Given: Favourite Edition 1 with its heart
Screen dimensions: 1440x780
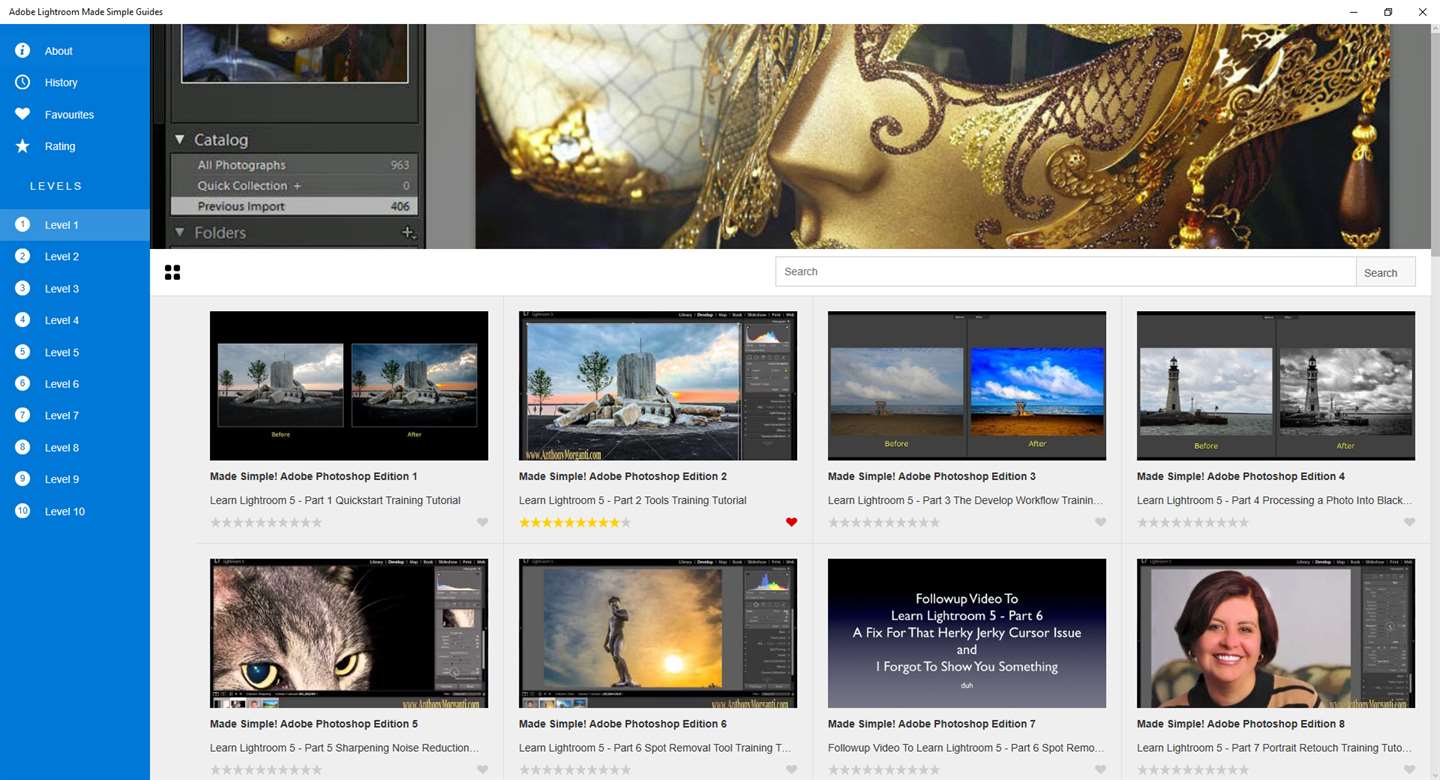Looking at the screenshot, I should pyautogui.click(x=482, y=522).
